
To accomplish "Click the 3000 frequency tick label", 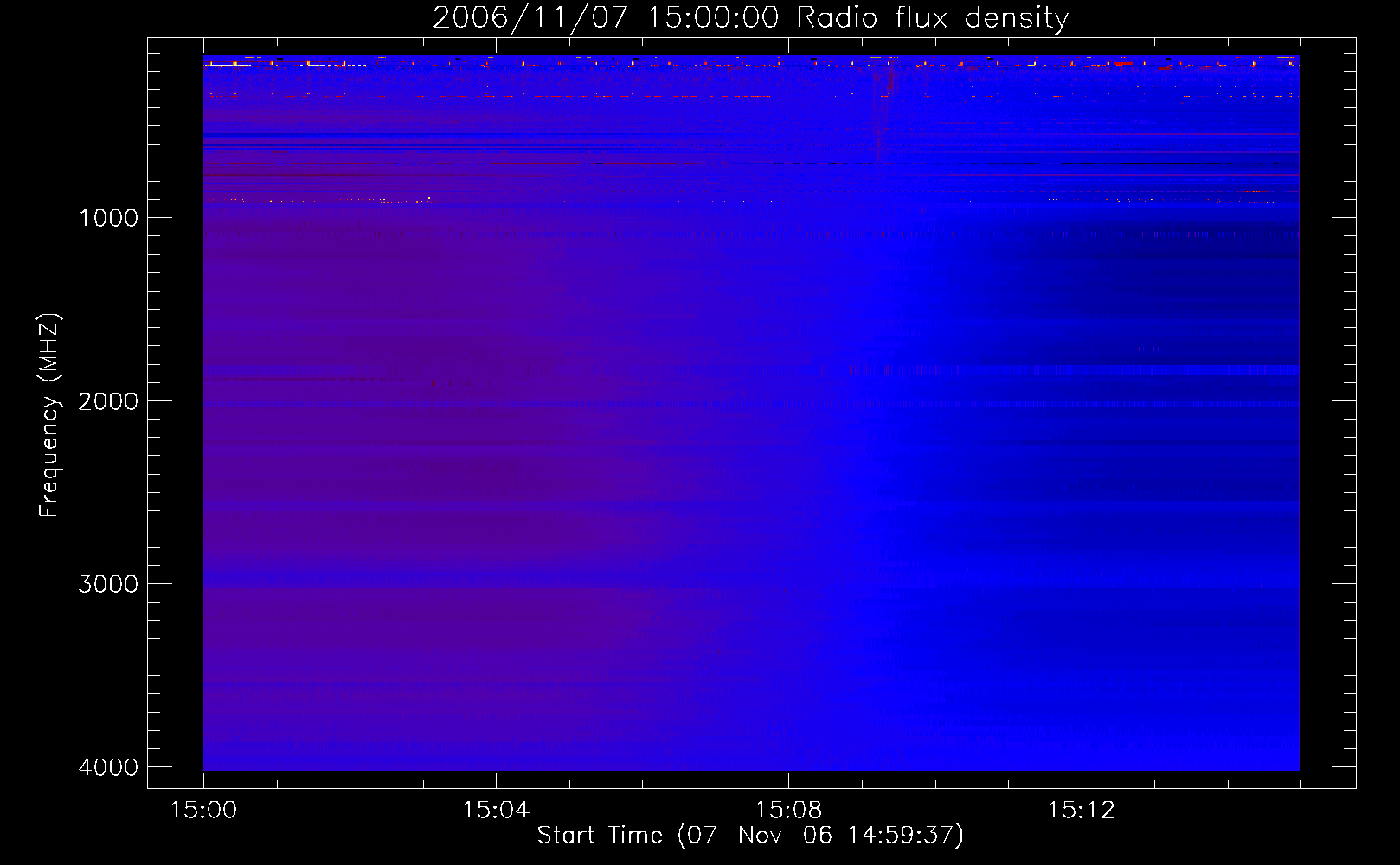I will [109, 584].
